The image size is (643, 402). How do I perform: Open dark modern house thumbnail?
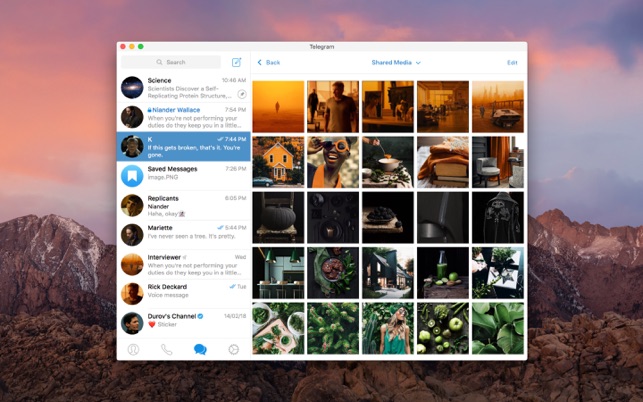tap(388, 273)
